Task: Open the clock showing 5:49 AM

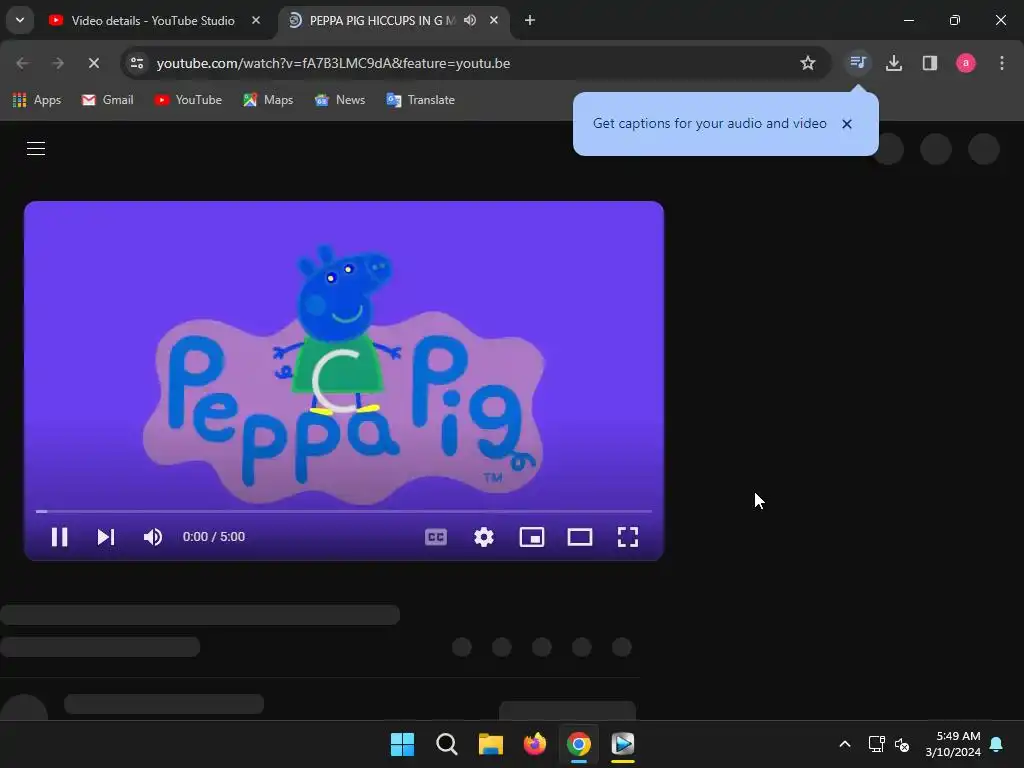Action: [x=953, y=744]
